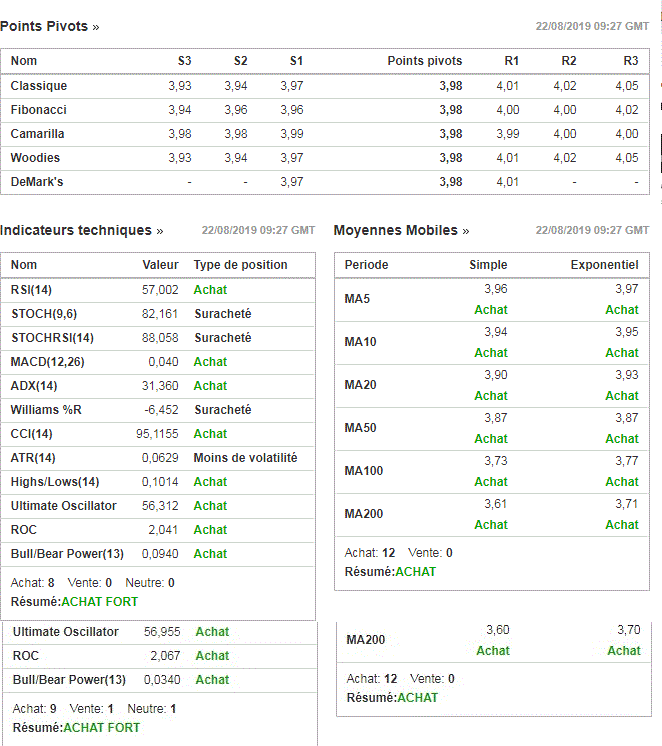Select the Camarilla pivot row

click(x=325, y=134)
